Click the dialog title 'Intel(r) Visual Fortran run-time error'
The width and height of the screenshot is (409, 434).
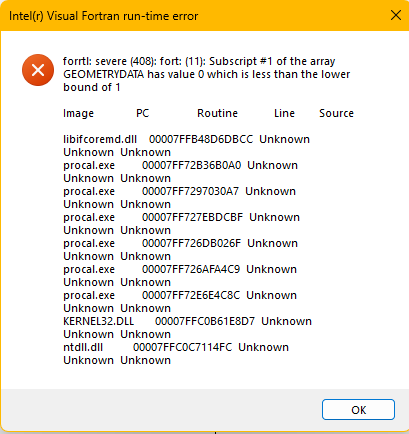click(103, 16)
